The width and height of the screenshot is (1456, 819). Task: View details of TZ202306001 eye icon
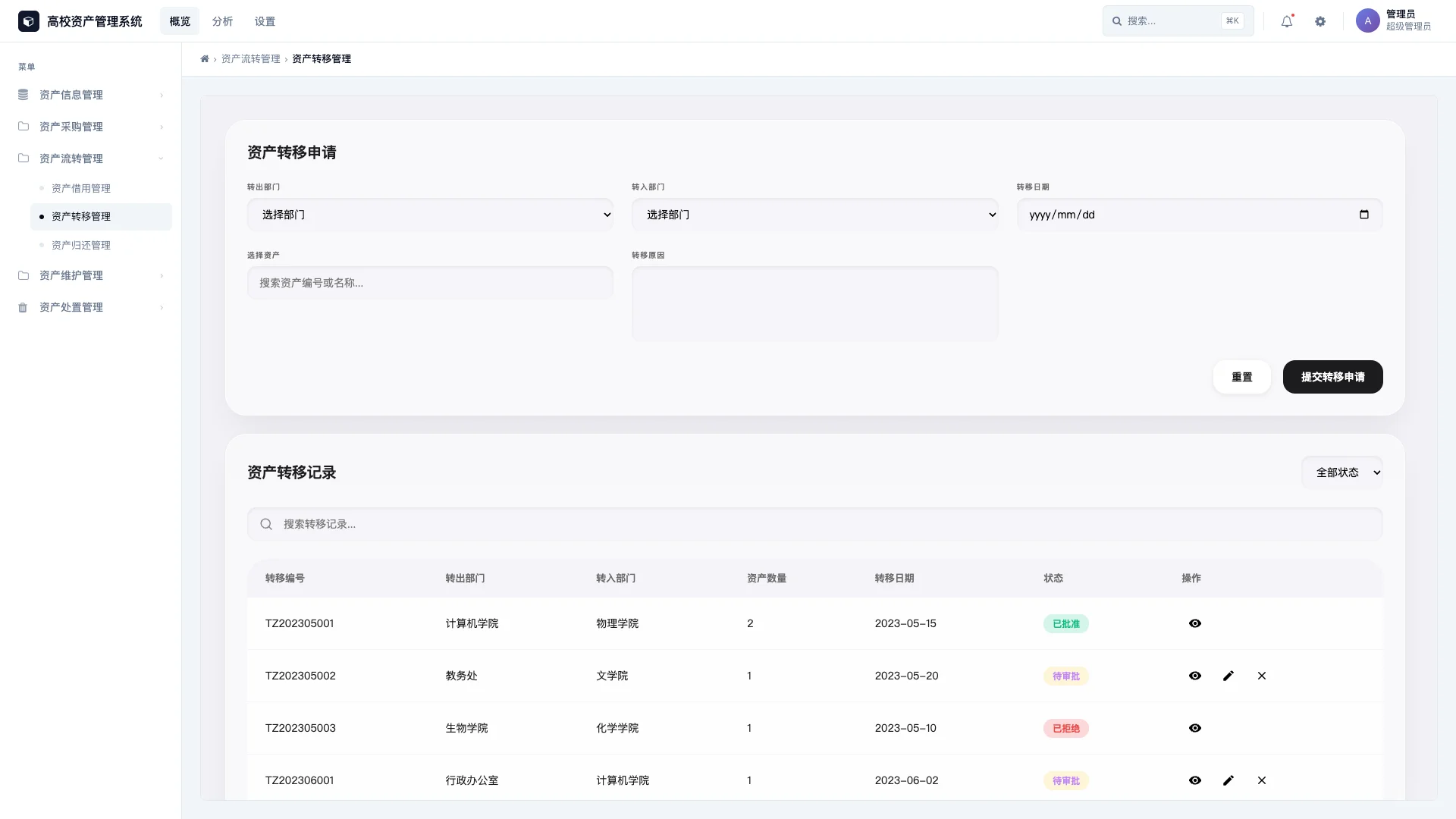[x=1195, y=780]
